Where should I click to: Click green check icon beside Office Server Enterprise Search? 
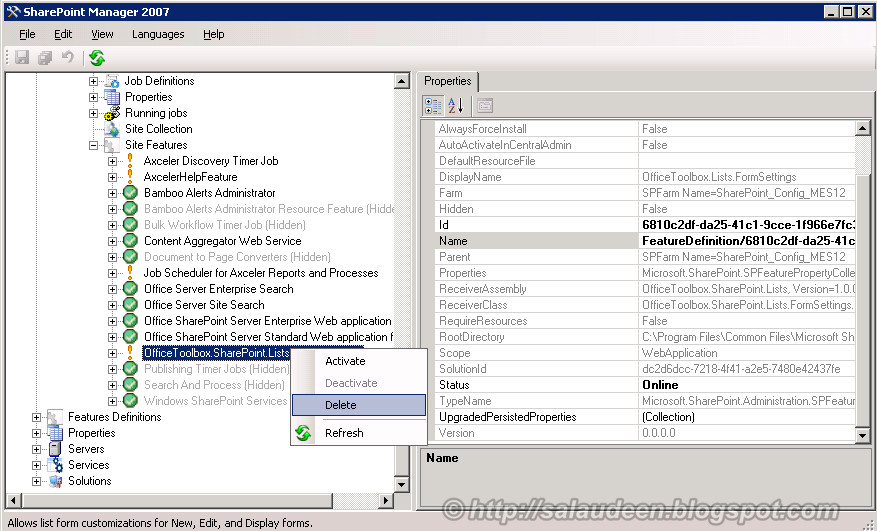click(130, 289)
